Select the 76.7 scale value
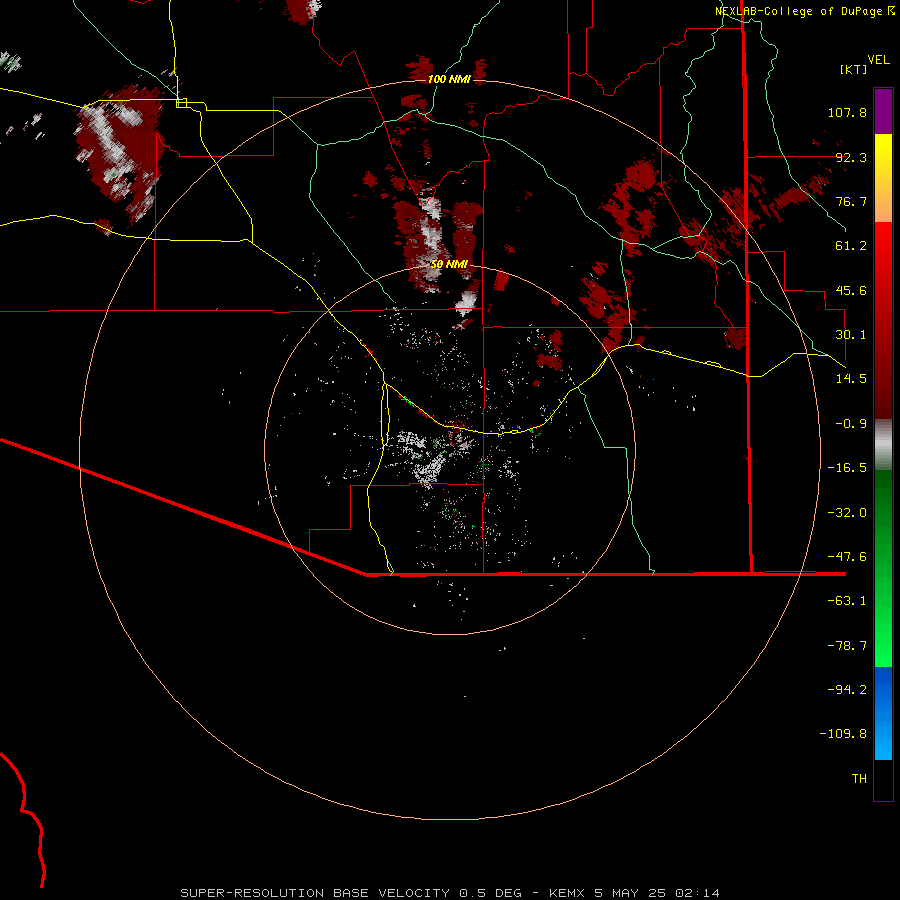The image size is (900, 900). (x=851, y=201)
